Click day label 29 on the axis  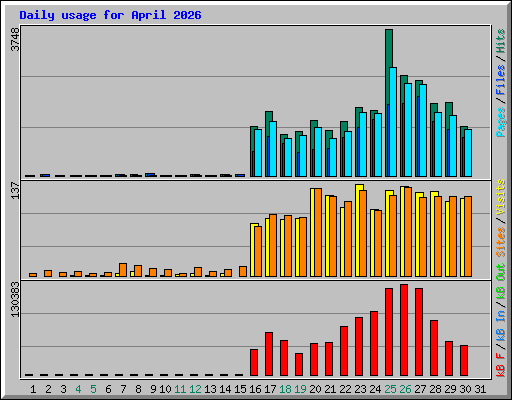point(450,389)
